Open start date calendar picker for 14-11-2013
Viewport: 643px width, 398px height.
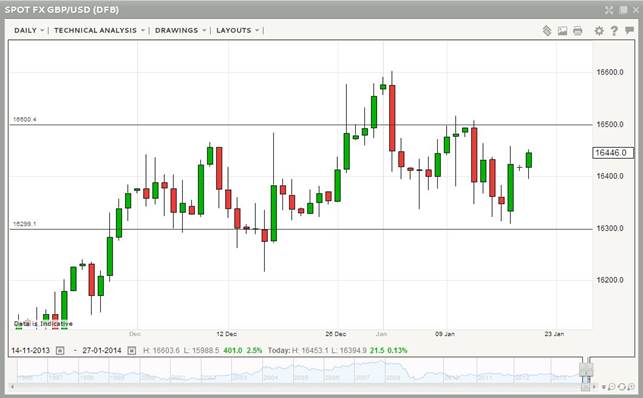[60, 350]
